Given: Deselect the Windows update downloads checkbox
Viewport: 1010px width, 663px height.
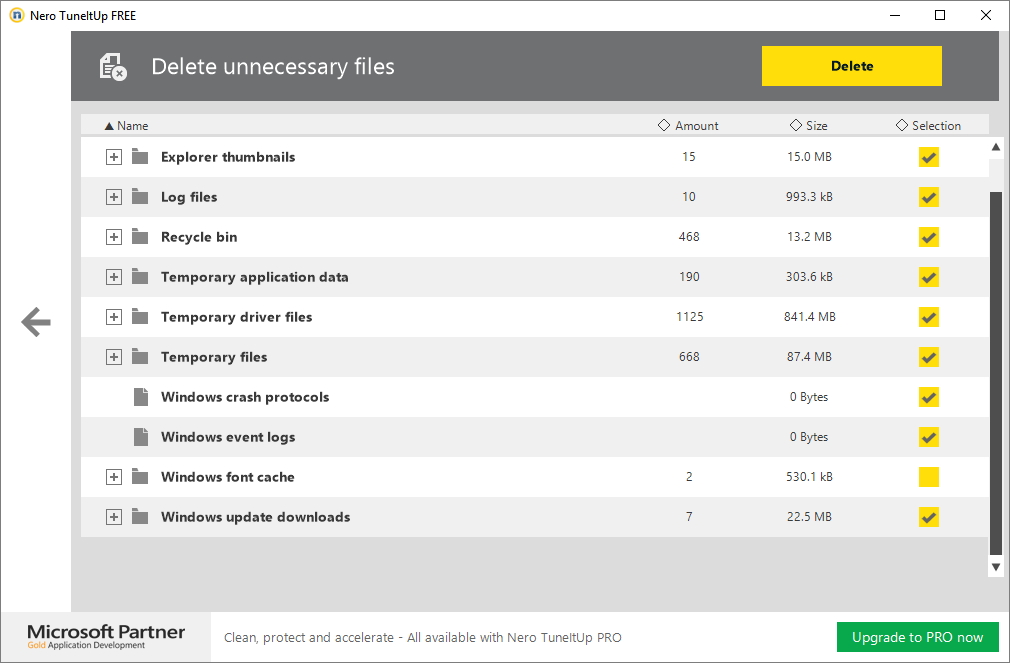Looking at the screenshot, I should (929, 517).
